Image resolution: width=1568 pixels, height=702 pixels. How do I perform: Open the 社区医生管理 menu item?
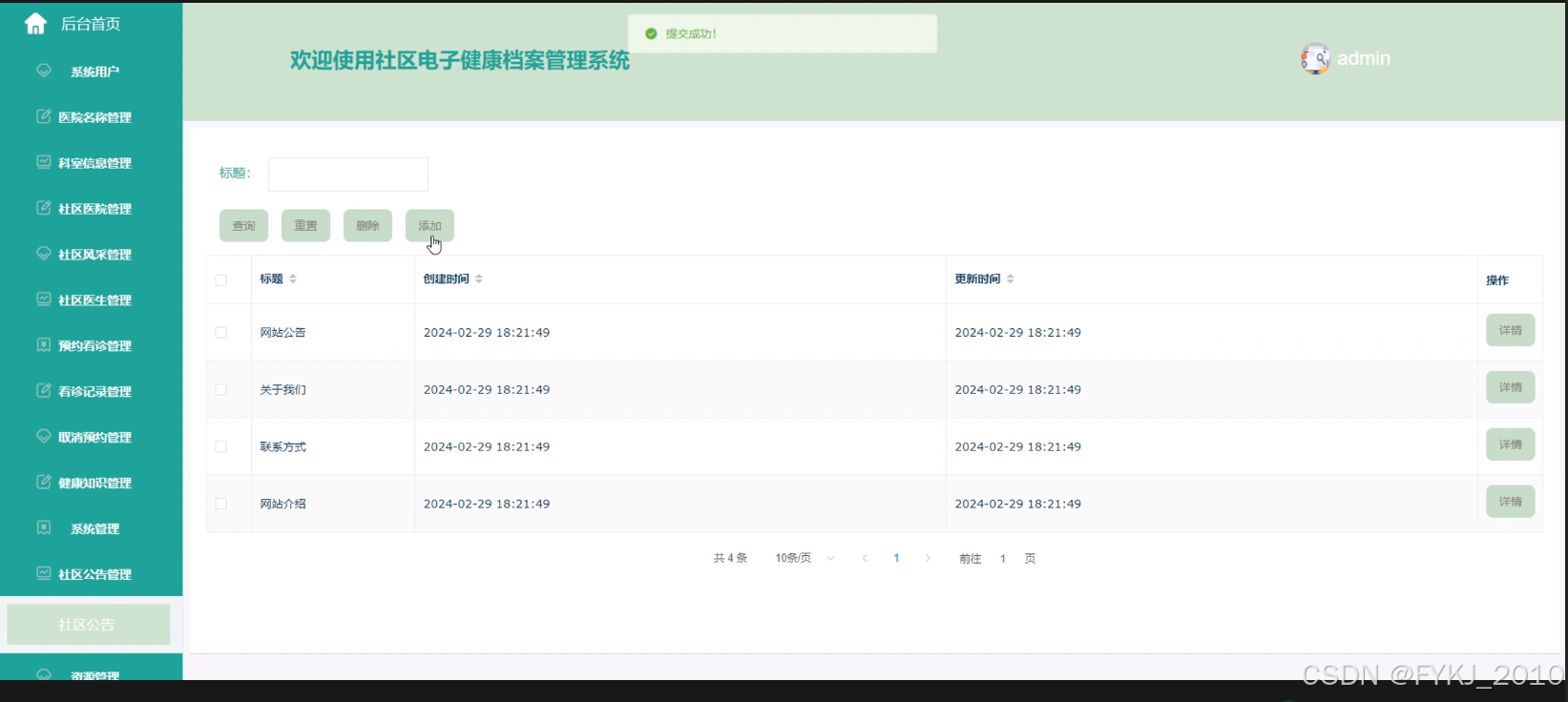point(92,300)
